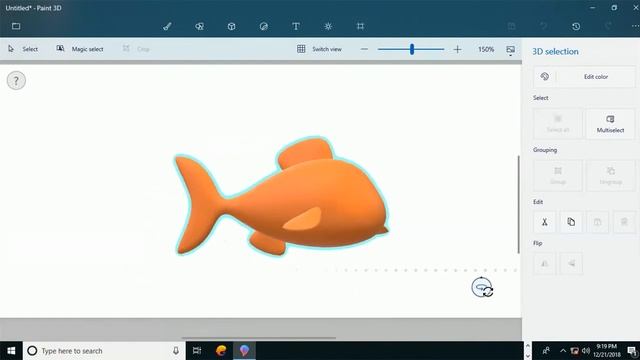This screenshot has height=360, width=640.
Task: Click the Type here to search box
Action: pyautogui.click(x=104, y=351)
